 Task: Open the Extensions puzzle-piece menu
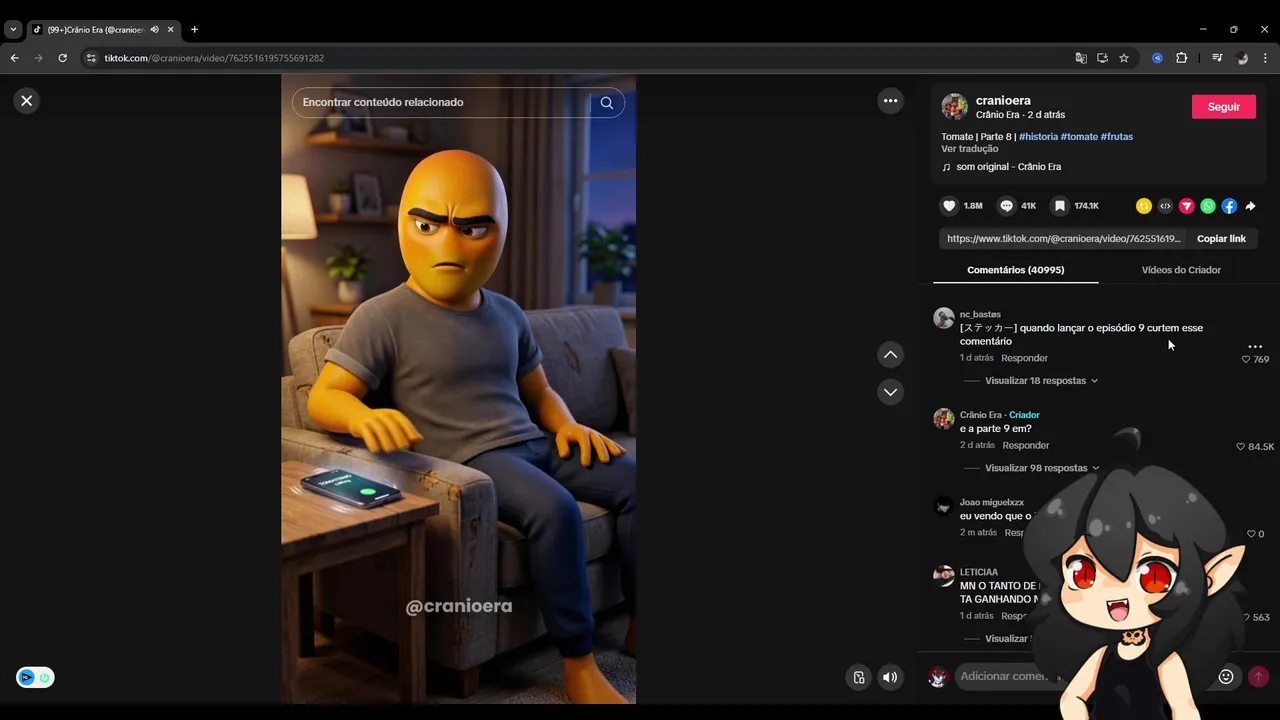(x=1181, y=58)
